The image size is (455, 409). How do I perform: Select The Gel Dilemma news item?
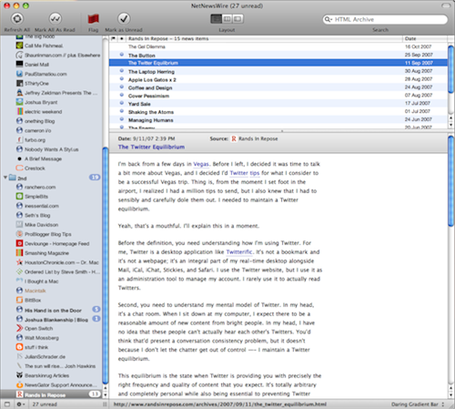pyautogui.click(x=278, y=47)
